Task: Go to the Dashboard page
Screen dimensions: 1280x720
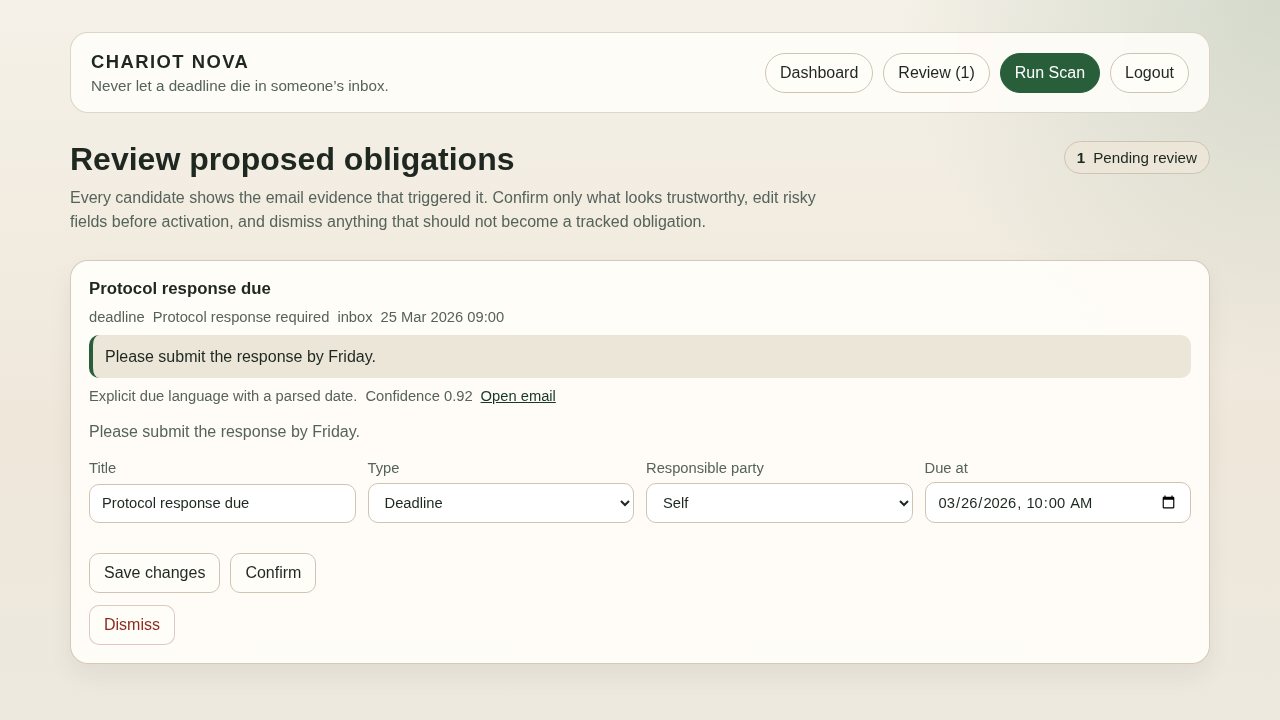Action: [819, 73]
